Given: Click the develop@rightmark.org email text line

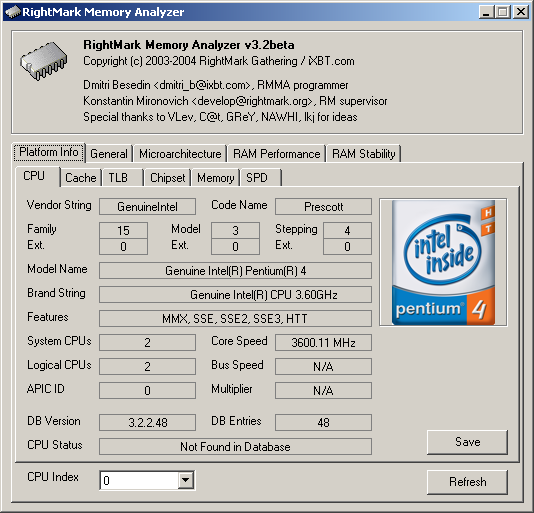Looking at the screenshot, I should tap(235, 101).
